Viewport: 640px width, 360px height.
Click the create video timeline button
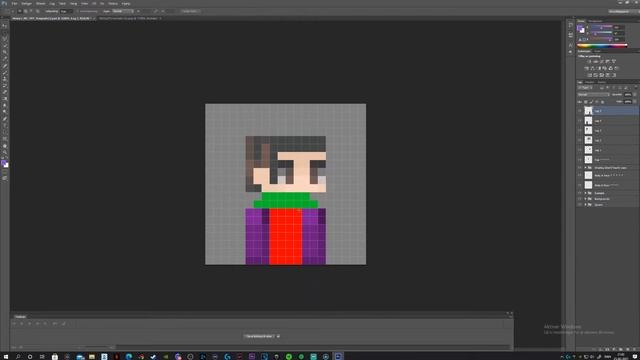(x=260, y=336)
